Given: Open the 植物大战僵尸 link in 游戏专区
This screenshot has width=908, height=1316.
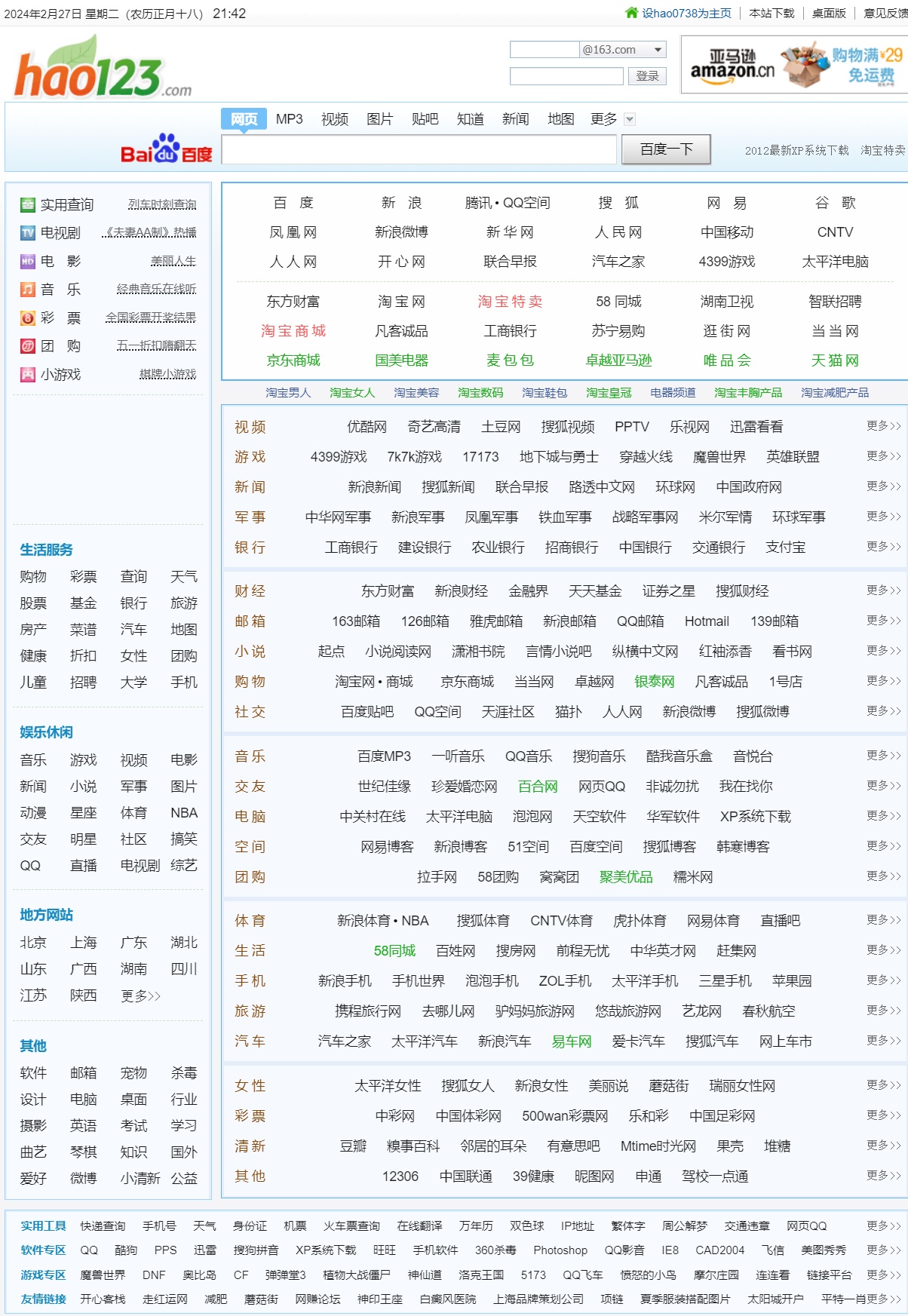Looking at the screenshot, I should (x=357, y=1275).
